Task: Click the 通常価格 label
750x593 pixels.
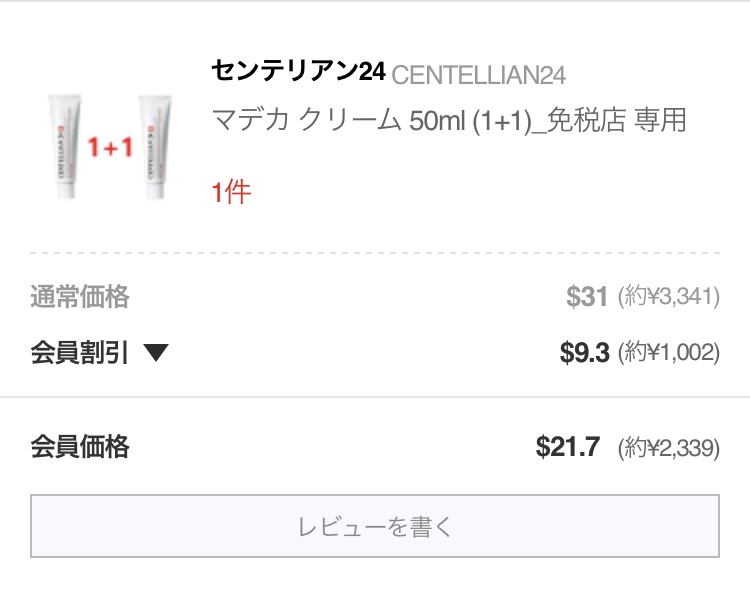Action: coord(80,296)
